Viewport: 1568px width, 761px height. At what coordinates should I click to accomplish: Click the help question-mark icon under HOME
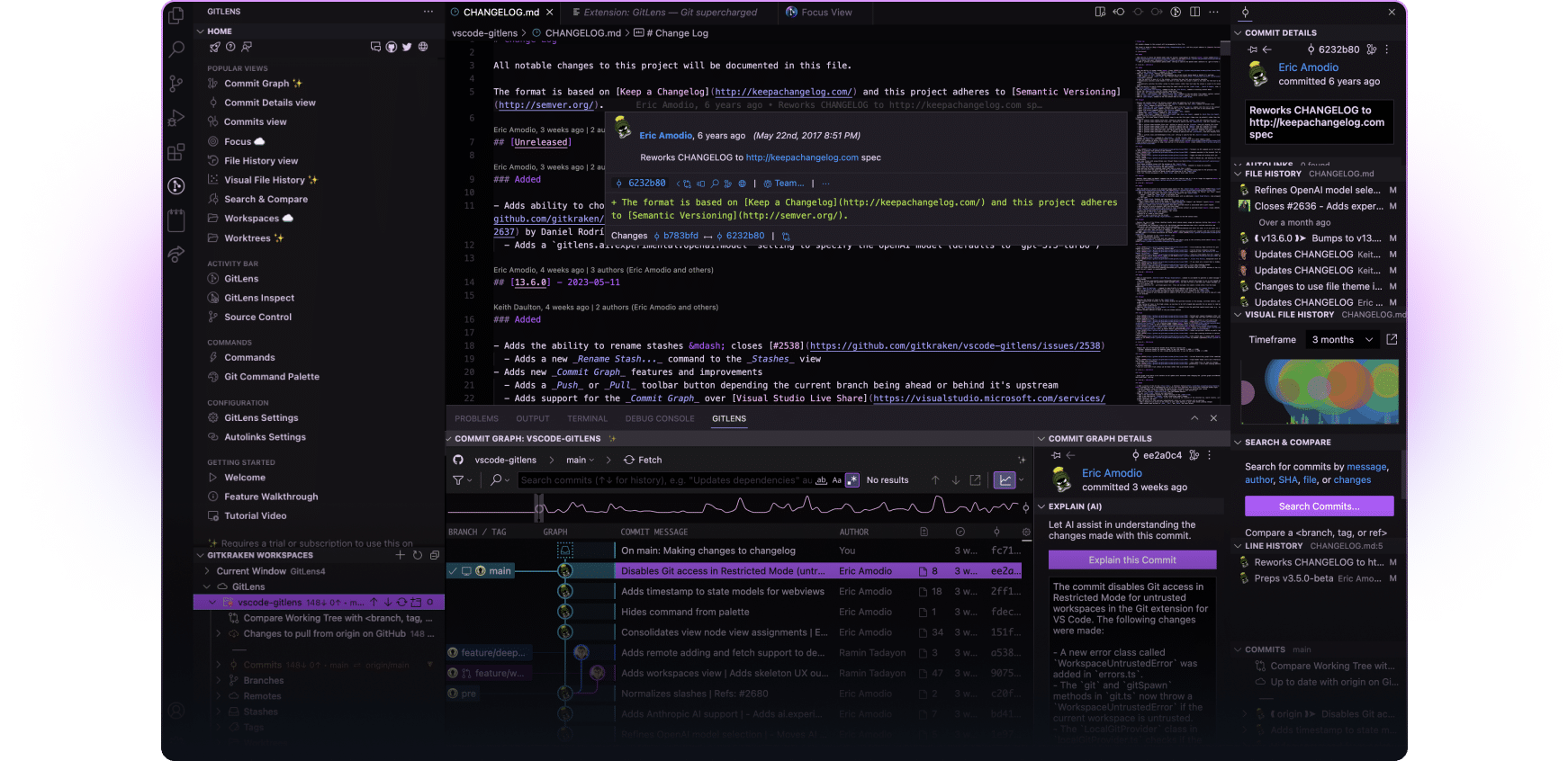click(230, 47)
